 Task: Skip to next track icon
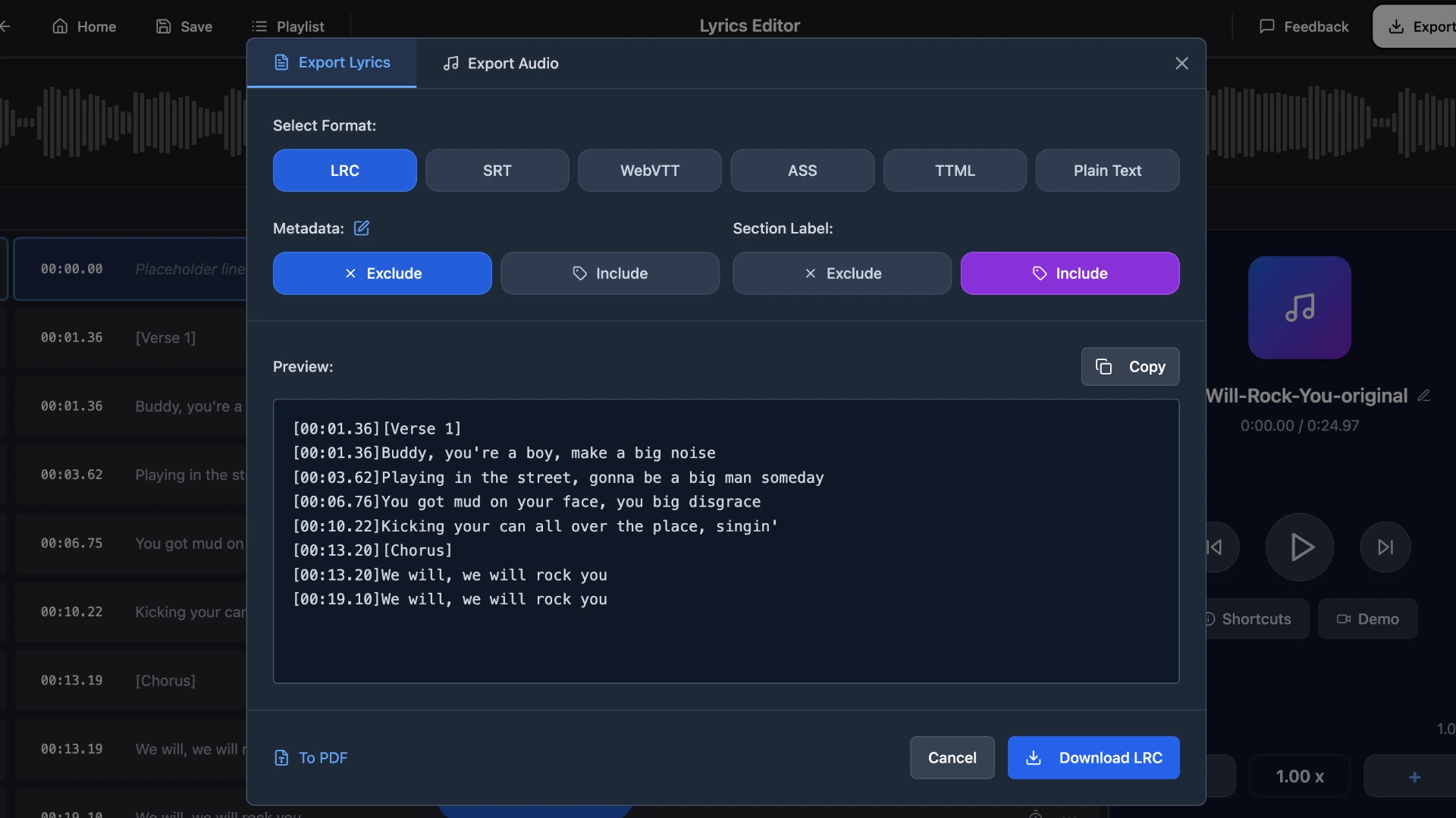click(1385, 547)
